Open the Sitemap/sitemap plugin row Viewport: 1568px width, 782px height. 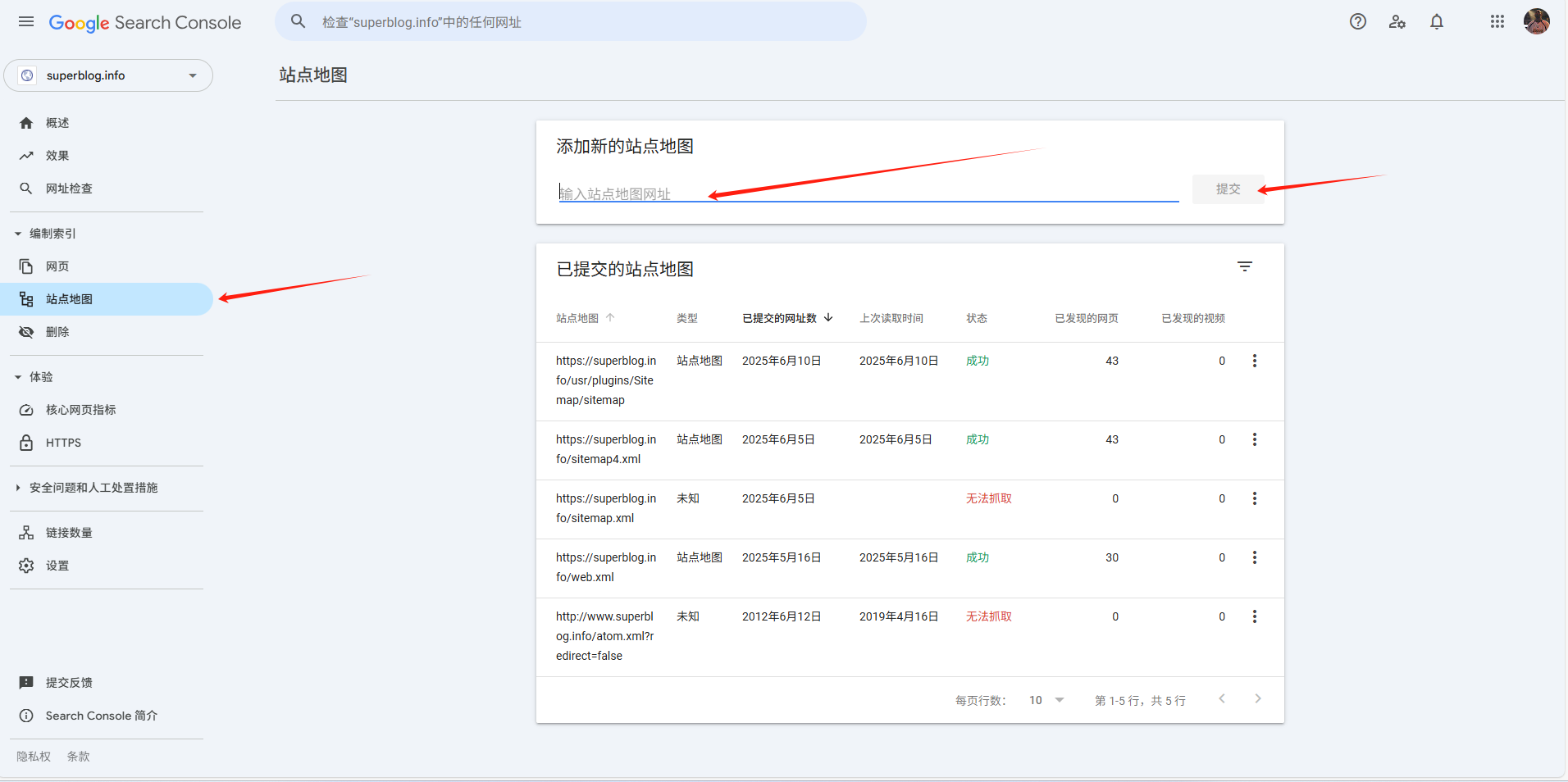click(910, 381)
